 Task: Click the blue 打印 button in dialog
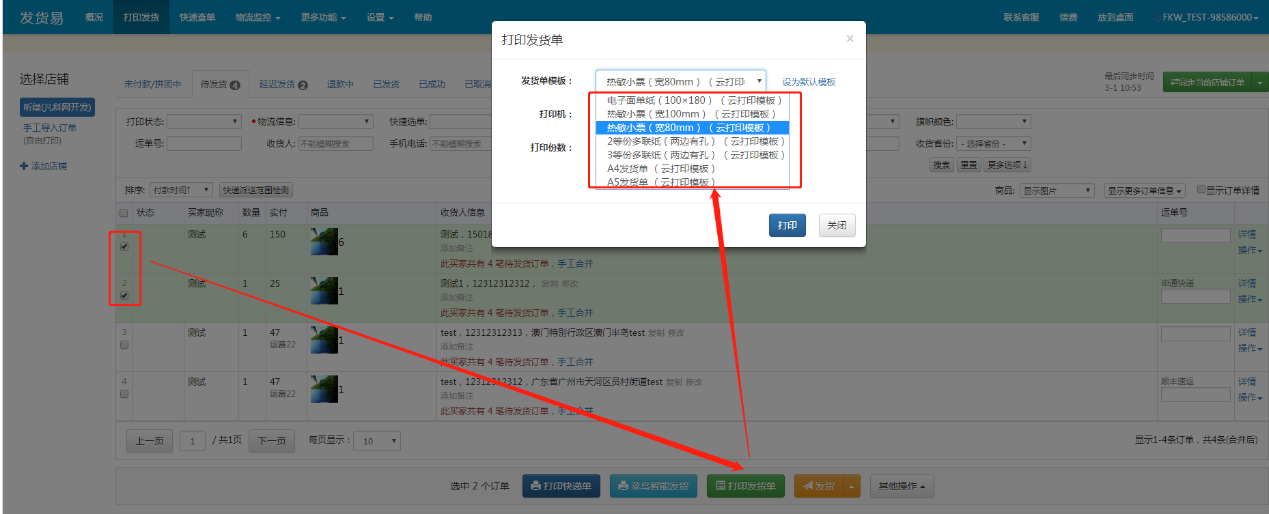click(x=787, y=226)
